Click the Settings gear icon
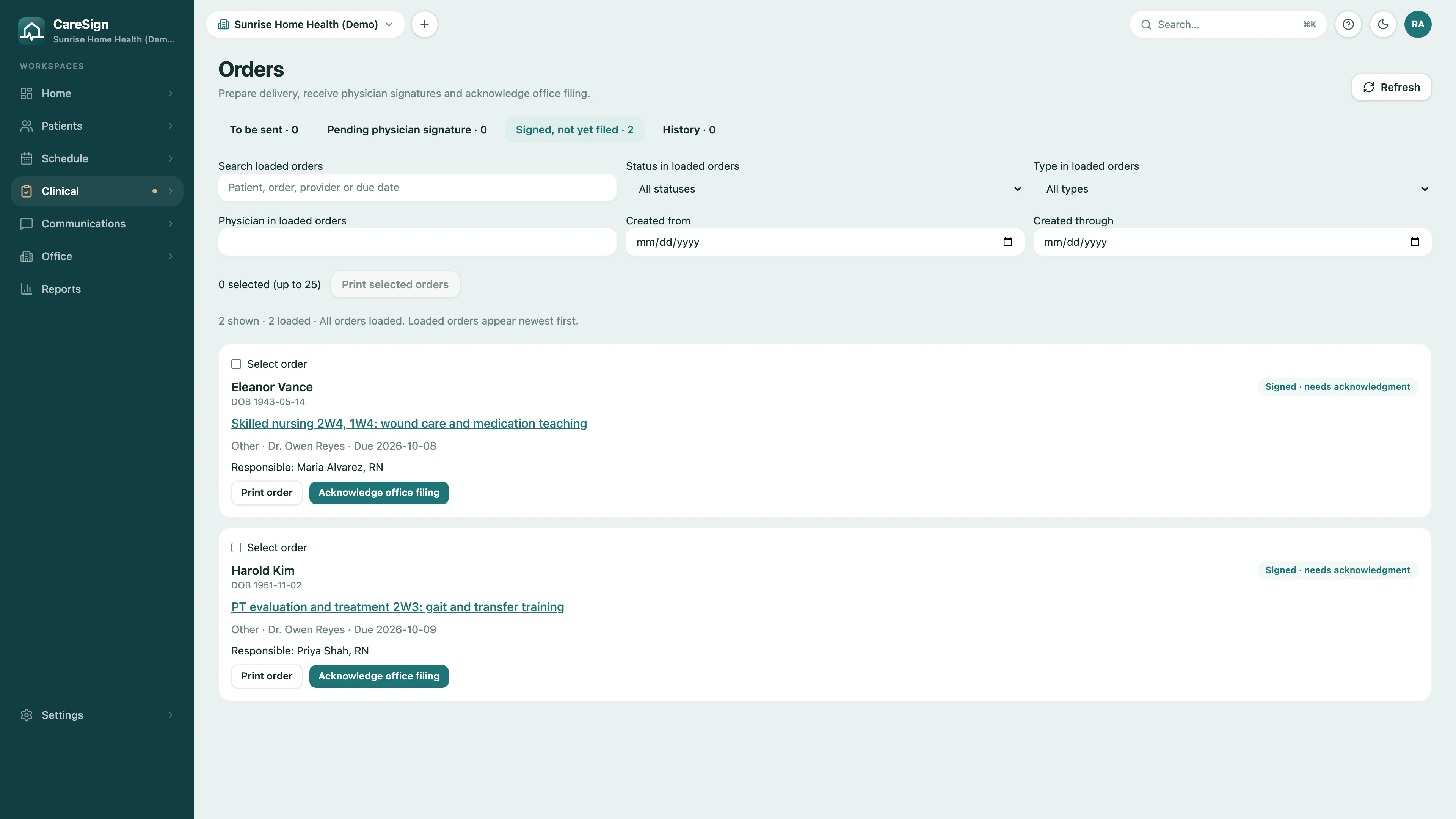The image size is (1456, 819). (27, 715)
